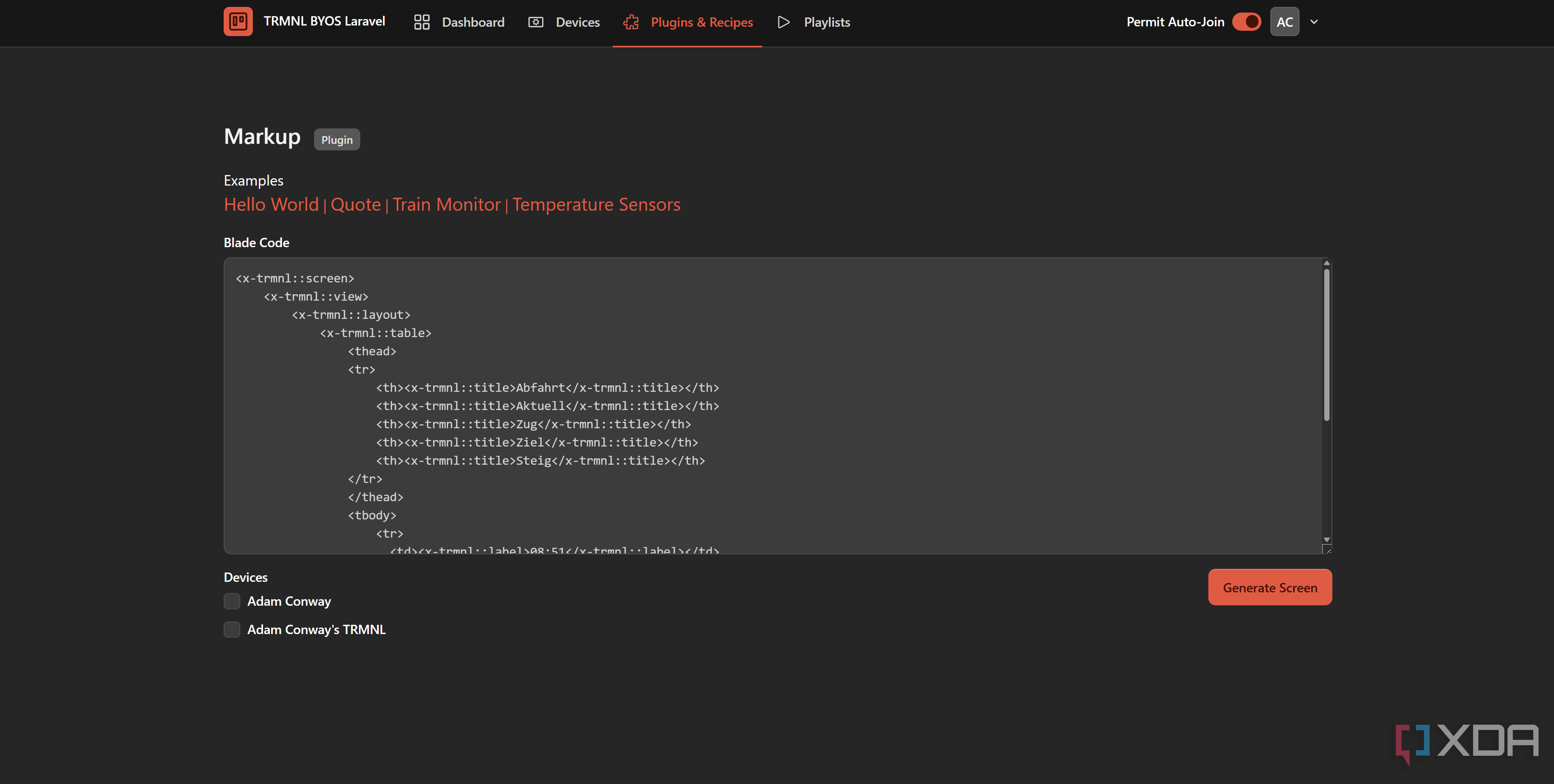Load the Quote example

(x=355, y=205)
